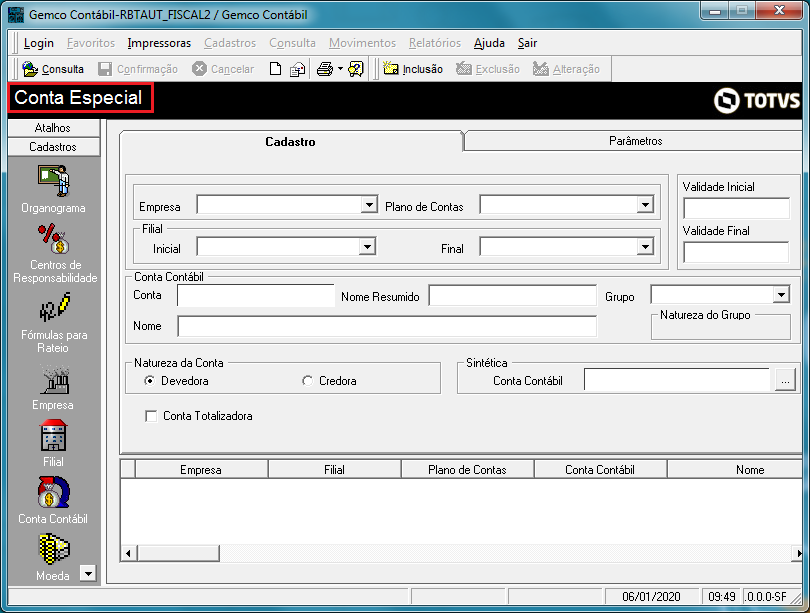Click the Empresa grid column header
The width and height of the screenshot is (810, 613).
[201, 469]
